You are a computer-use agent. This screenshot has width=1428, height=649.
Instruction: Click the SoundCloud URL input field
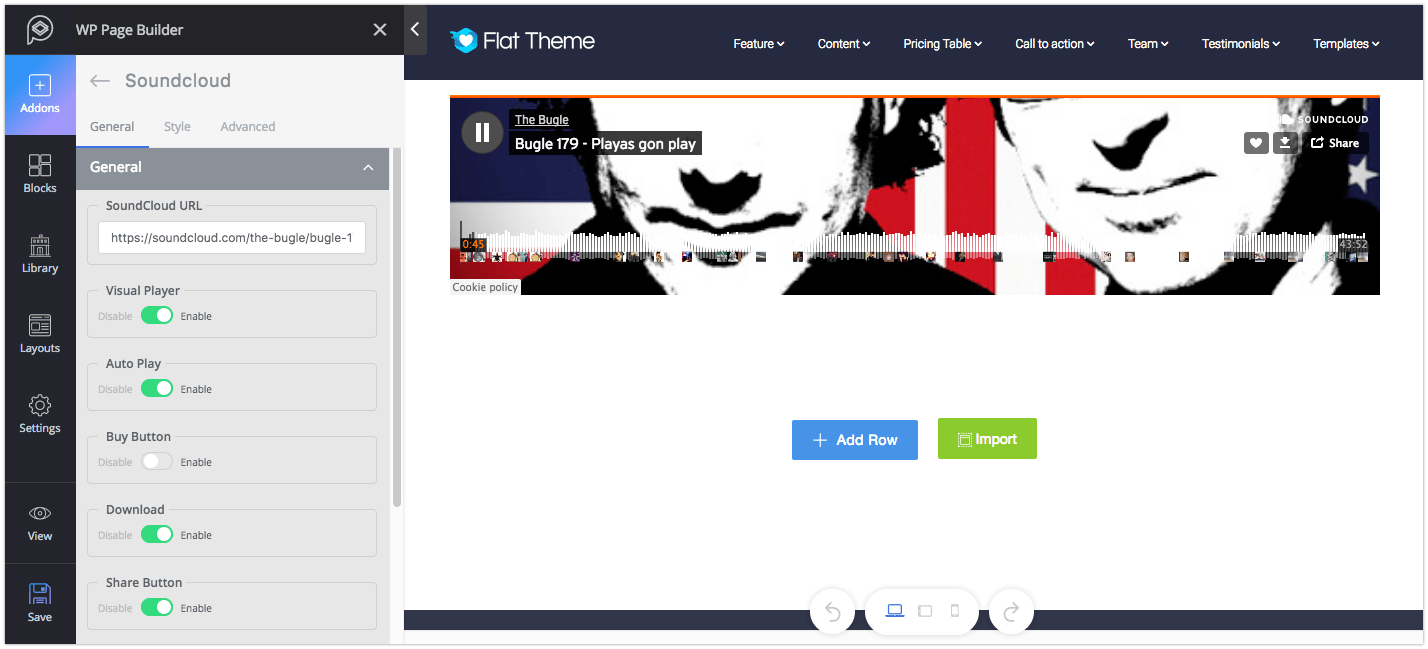coord(232,239)
